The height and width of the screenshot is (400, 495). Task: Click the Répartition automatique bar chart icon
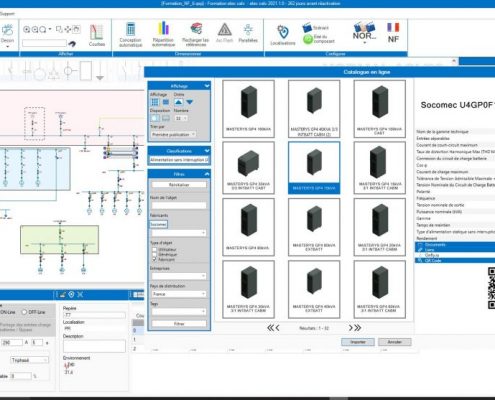pos(163,34)
